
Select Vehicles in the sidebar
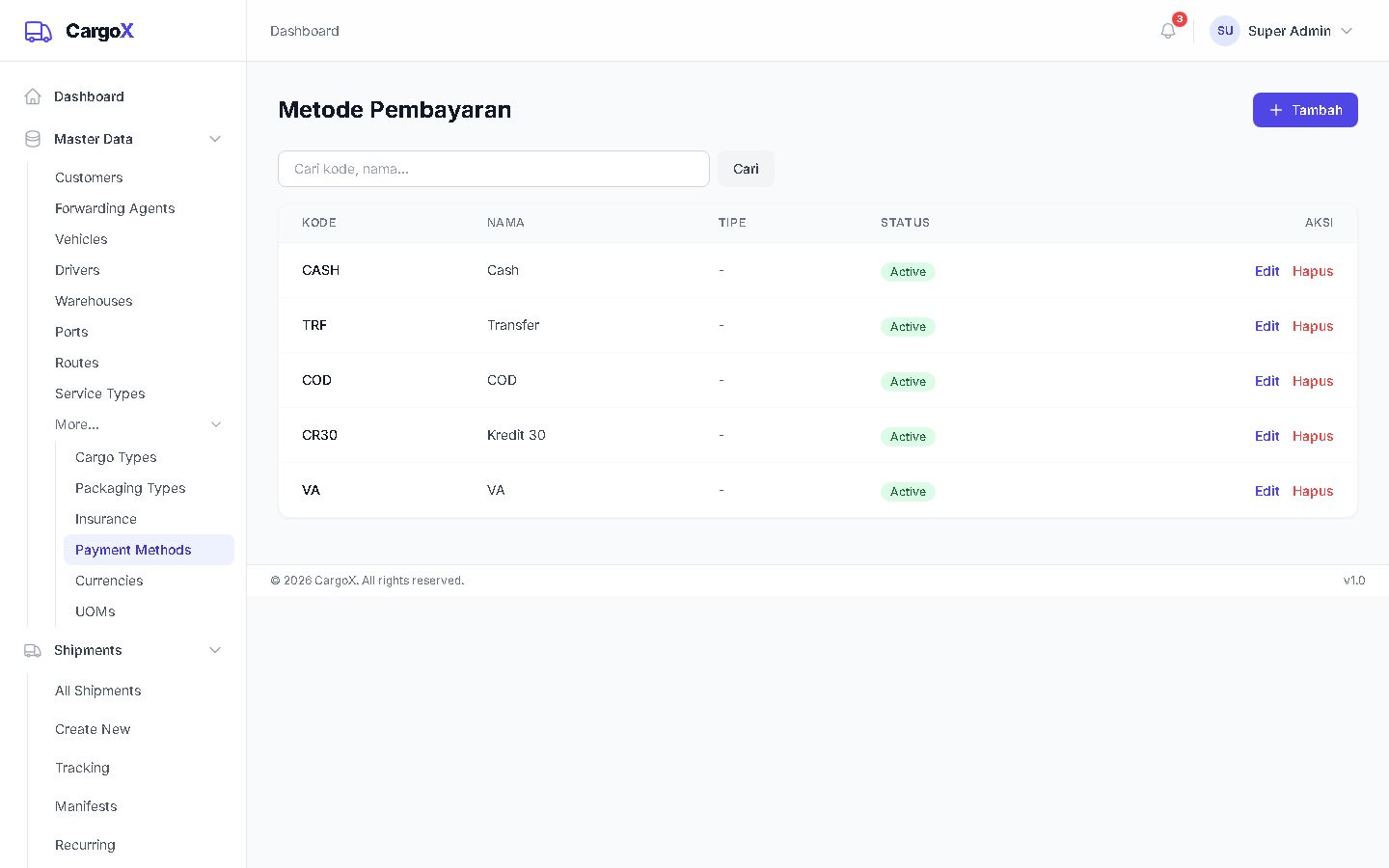[x=81, y=239]
